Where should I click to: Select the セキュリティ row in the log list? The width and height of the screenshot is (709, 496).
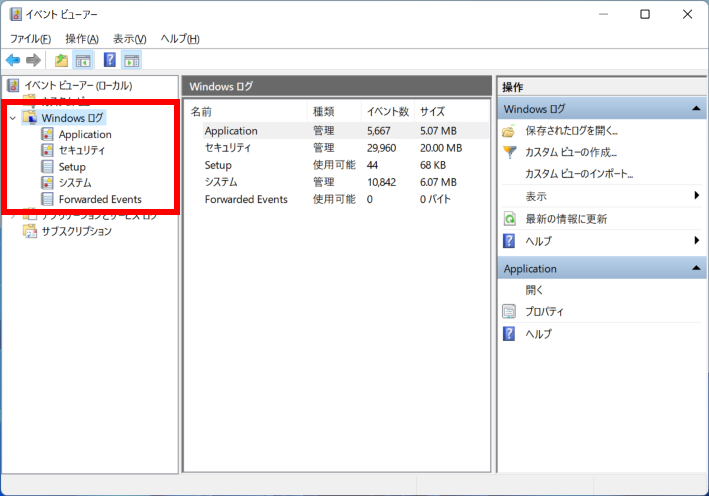click(x=338, y=148)
